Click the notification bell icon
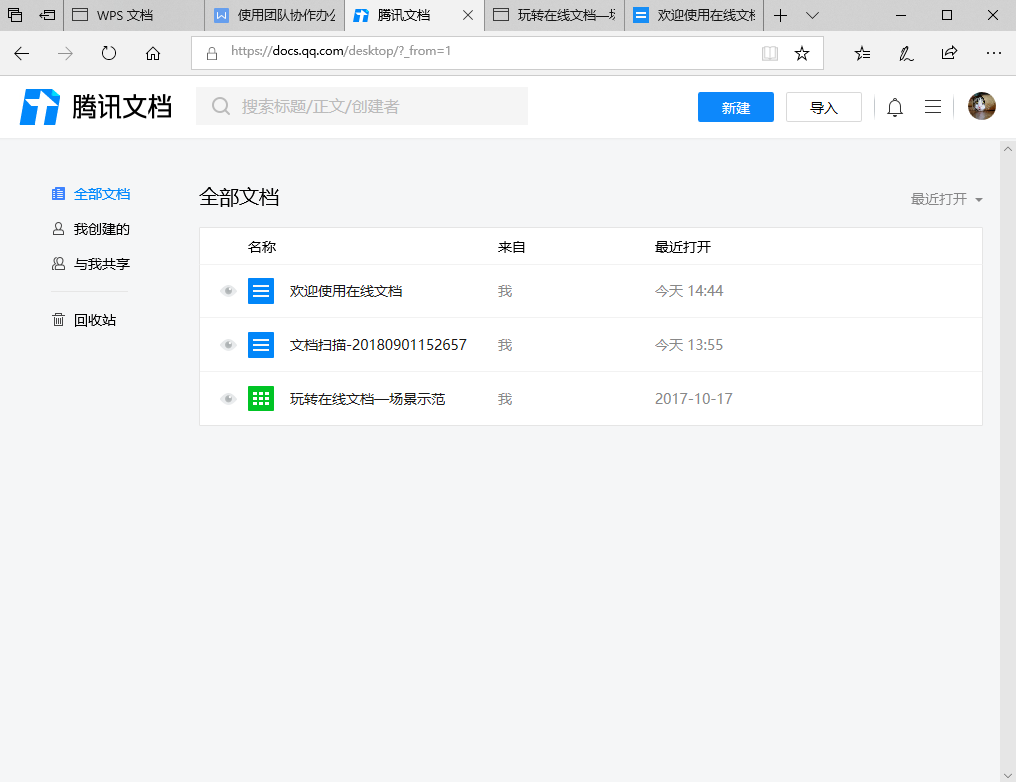 coord(895,107)
